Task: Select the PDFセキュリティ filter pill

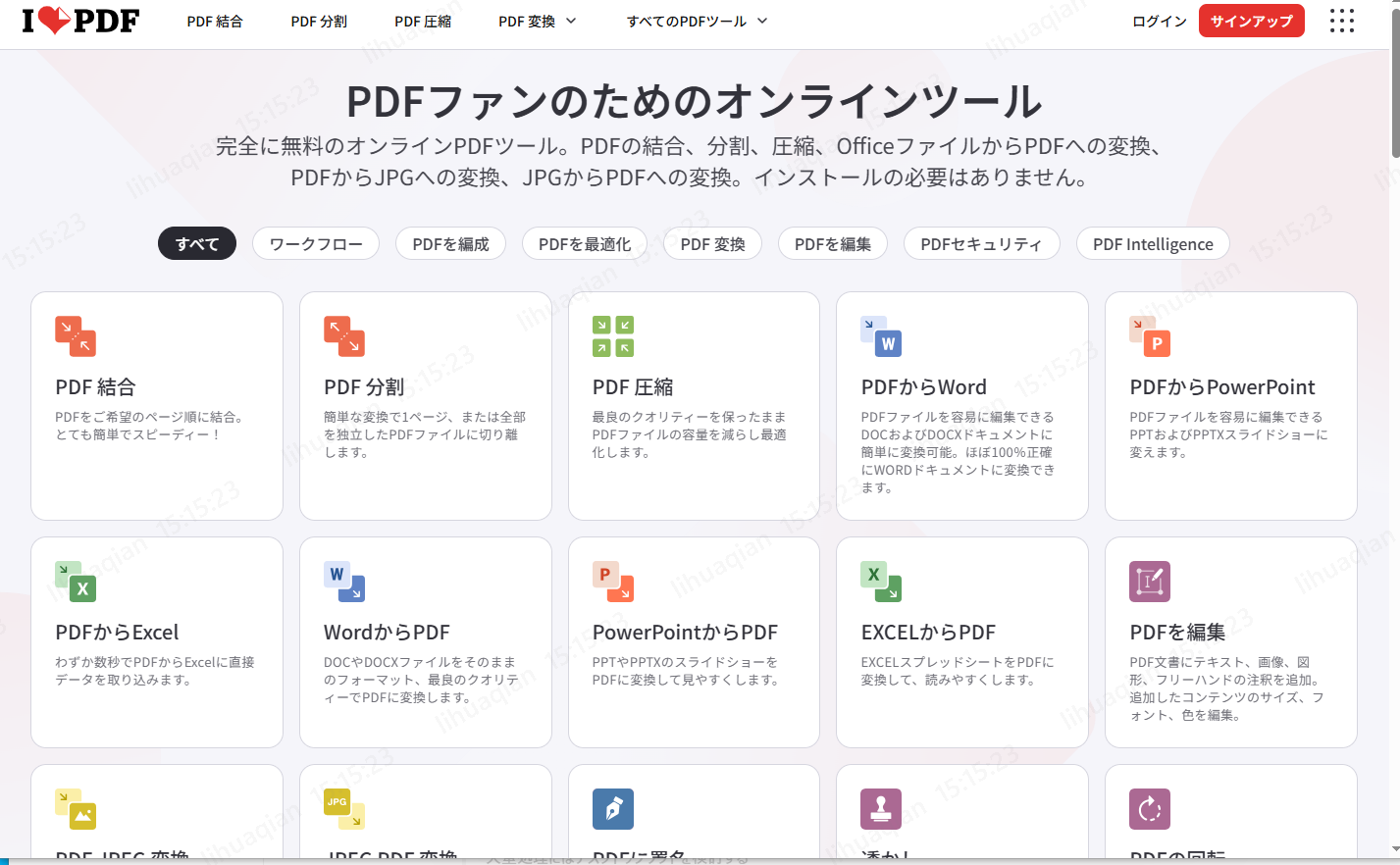Action: click(x=981, y=244)
